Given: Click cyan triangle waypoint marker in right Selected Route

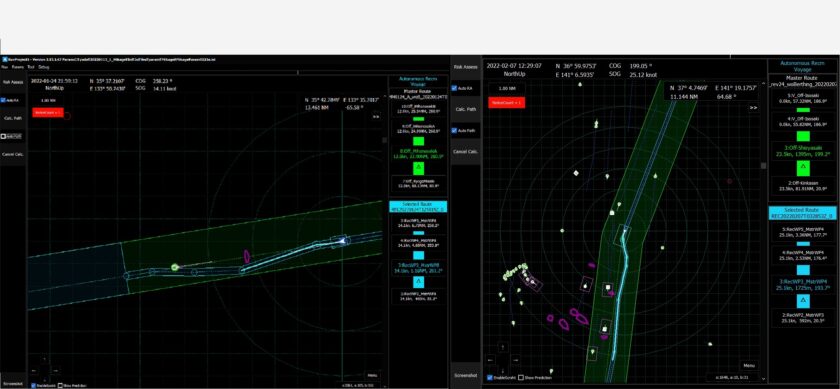Looking at the screenshot, I should pos(802,301).
